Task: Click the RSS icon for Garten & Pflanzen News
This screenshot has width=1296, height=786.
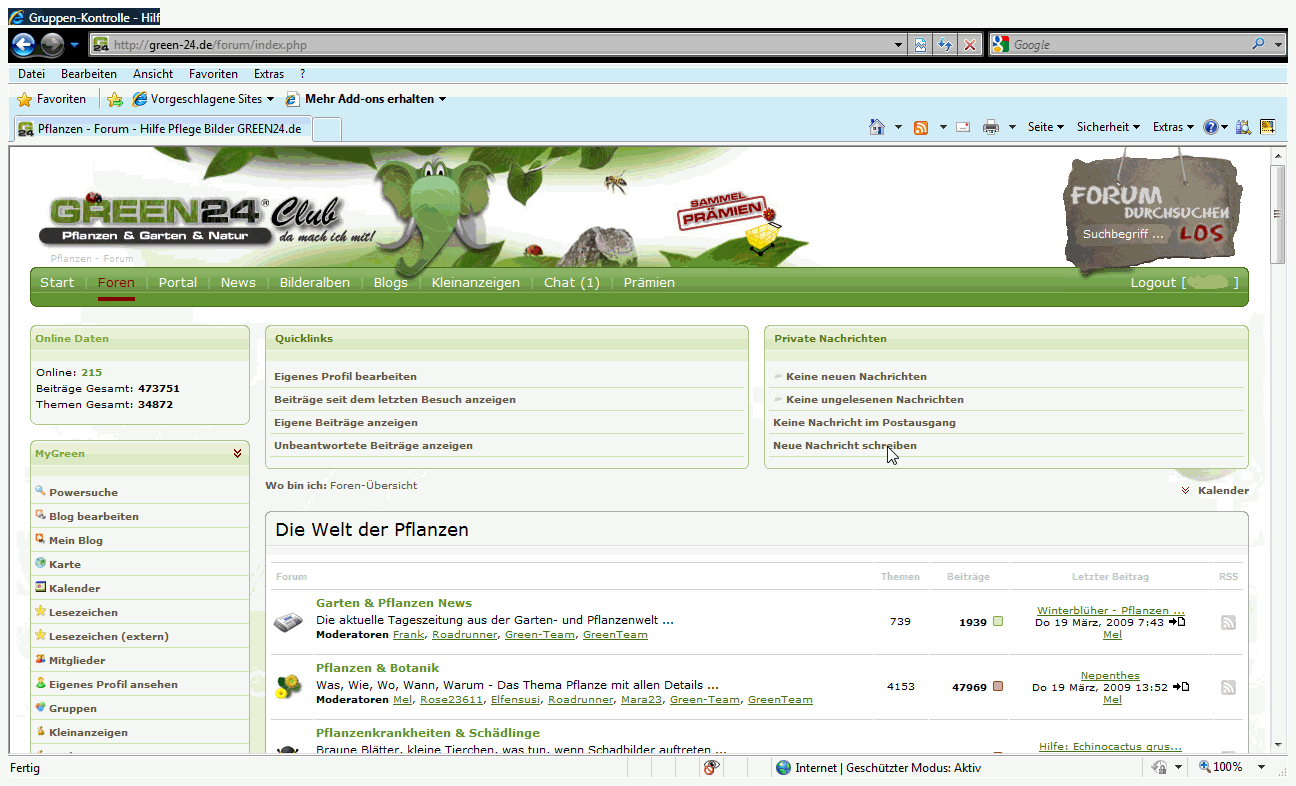Action: (1228, 622)
